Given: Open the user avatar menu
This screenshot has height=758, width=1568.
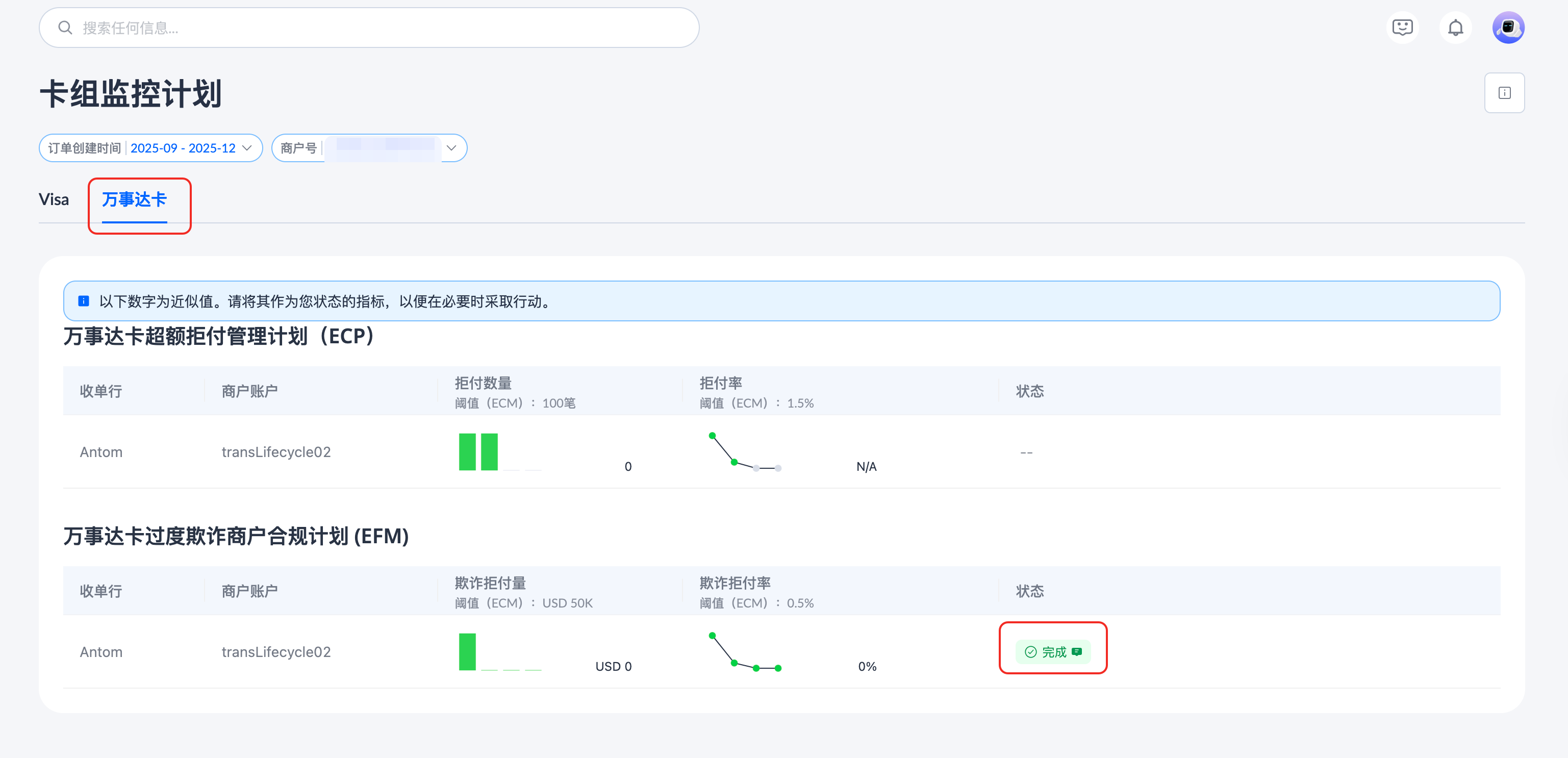Looking at the screenshot, I should click(1508, 28).
